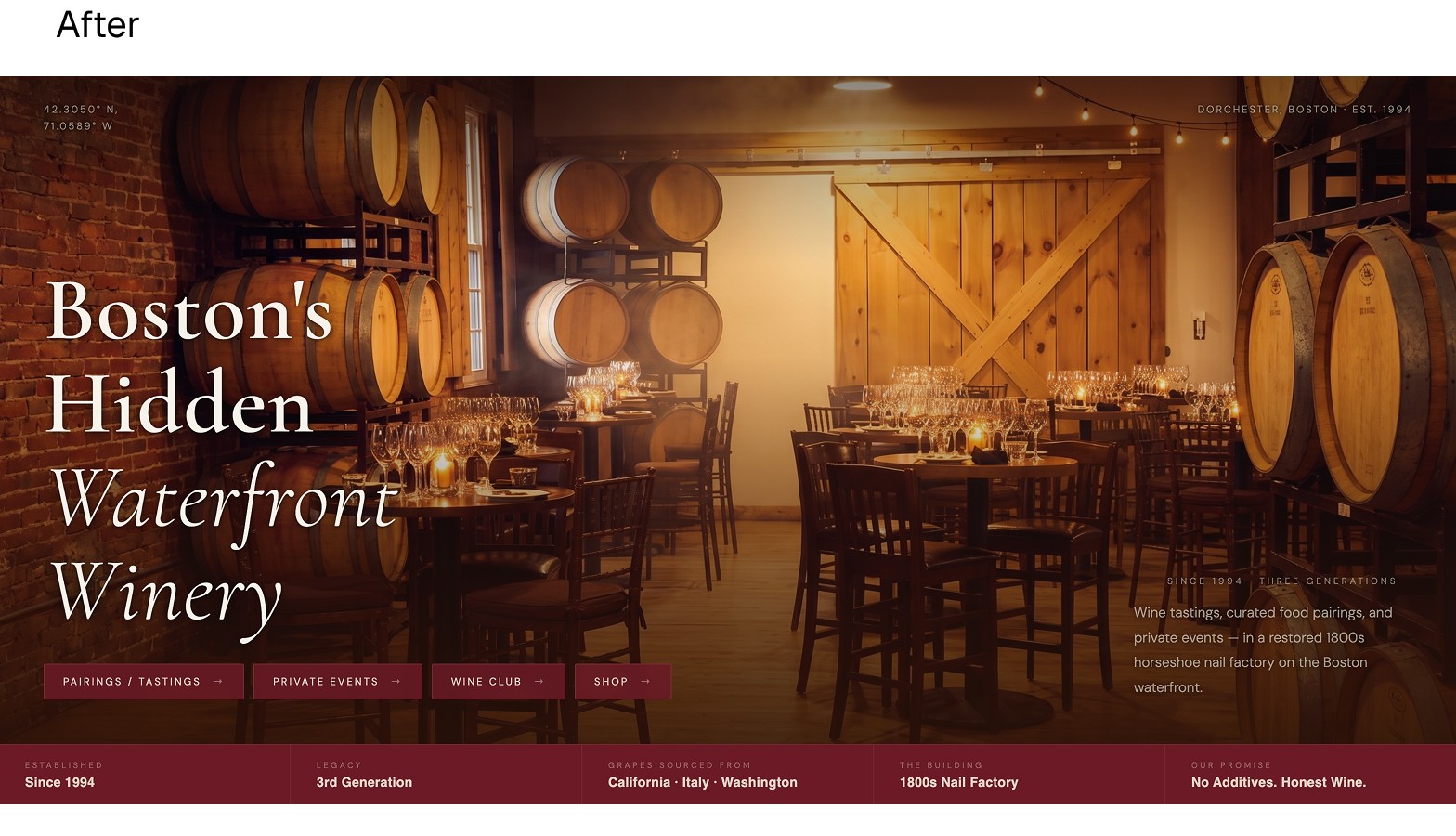Image resolution: width=1456 pixels, height=836 pixels.
Task: Click the wine tastings description paragraph
Action: pyautogui.click(x=1263, y=650)
